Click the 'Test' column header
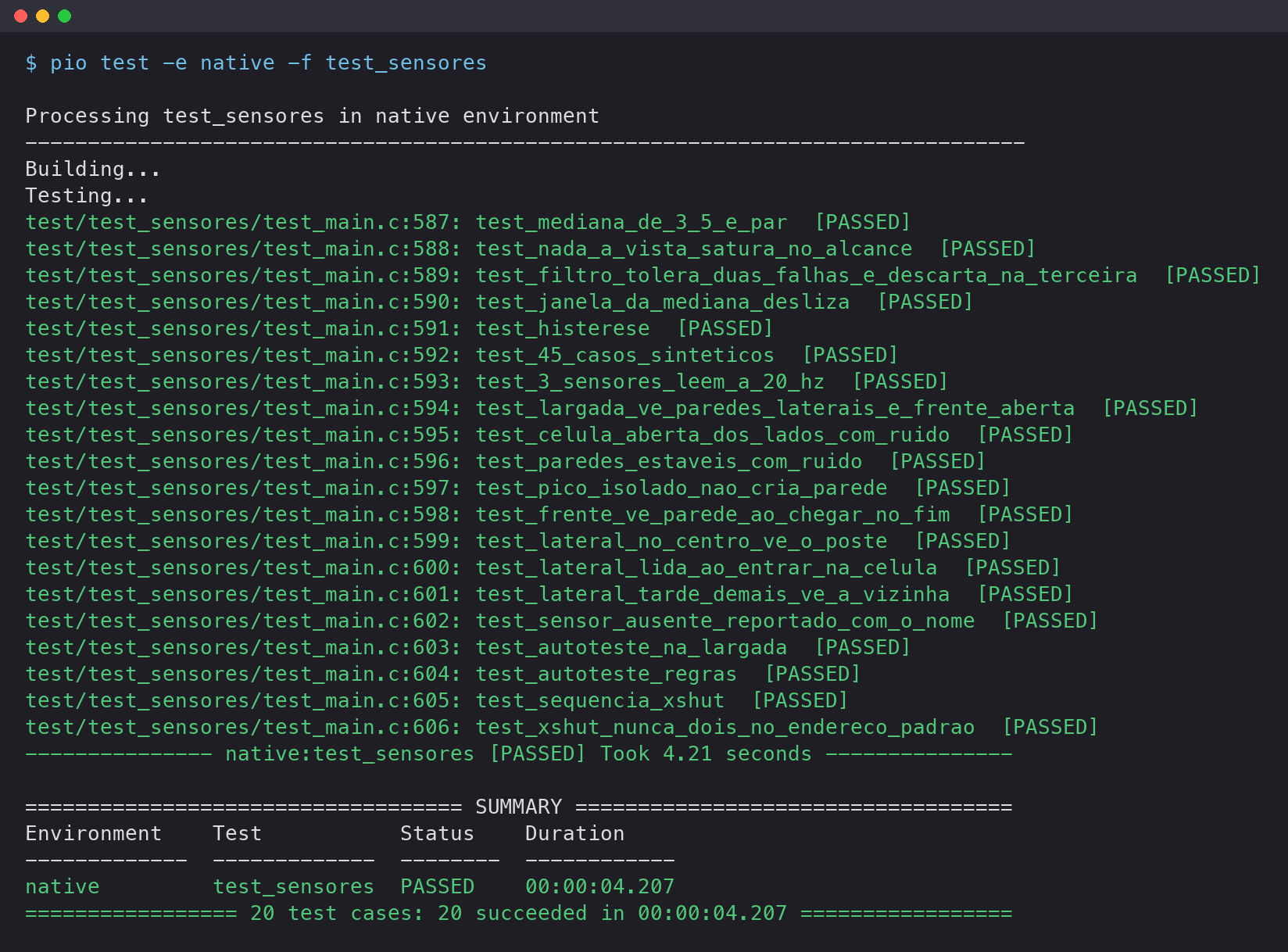The width and height of the screenshot is (1288, 952). pos(238,834)
